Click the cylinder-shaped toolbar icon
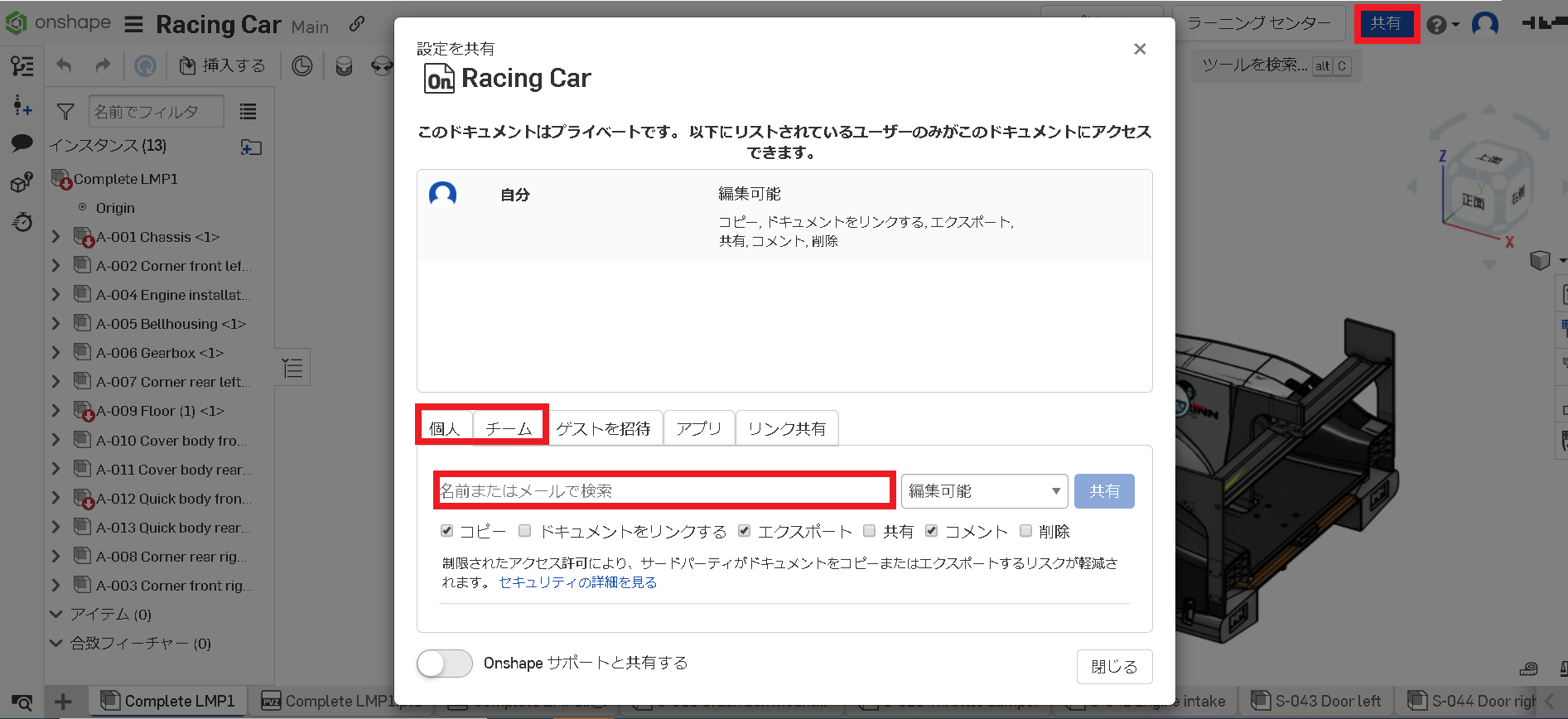The height and width of the screenshot is (719, 1568). (x=344, y=65)
